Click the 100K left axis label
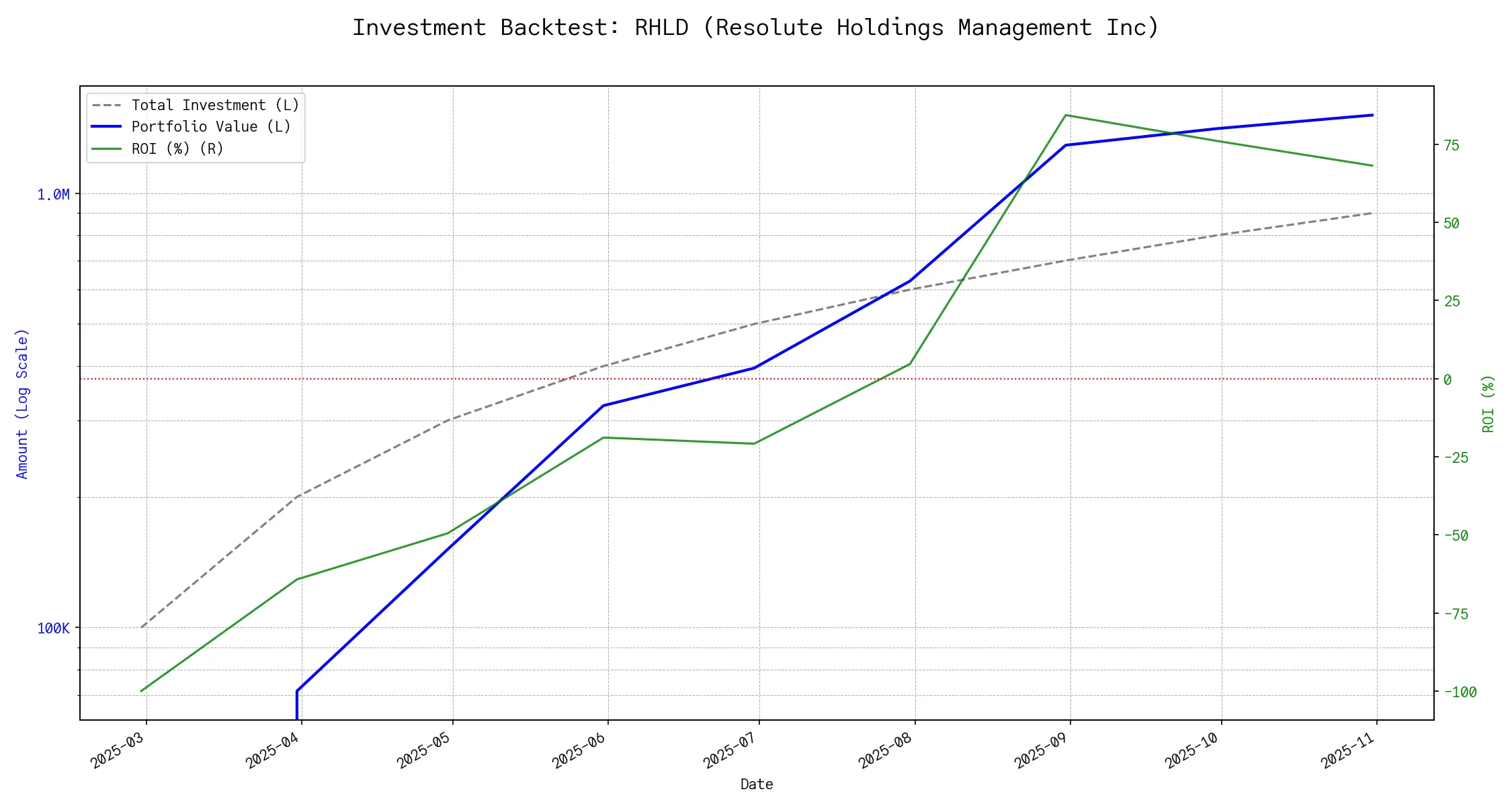The width and height of the screenshot is (1512, 806). (x=53, y=629)
